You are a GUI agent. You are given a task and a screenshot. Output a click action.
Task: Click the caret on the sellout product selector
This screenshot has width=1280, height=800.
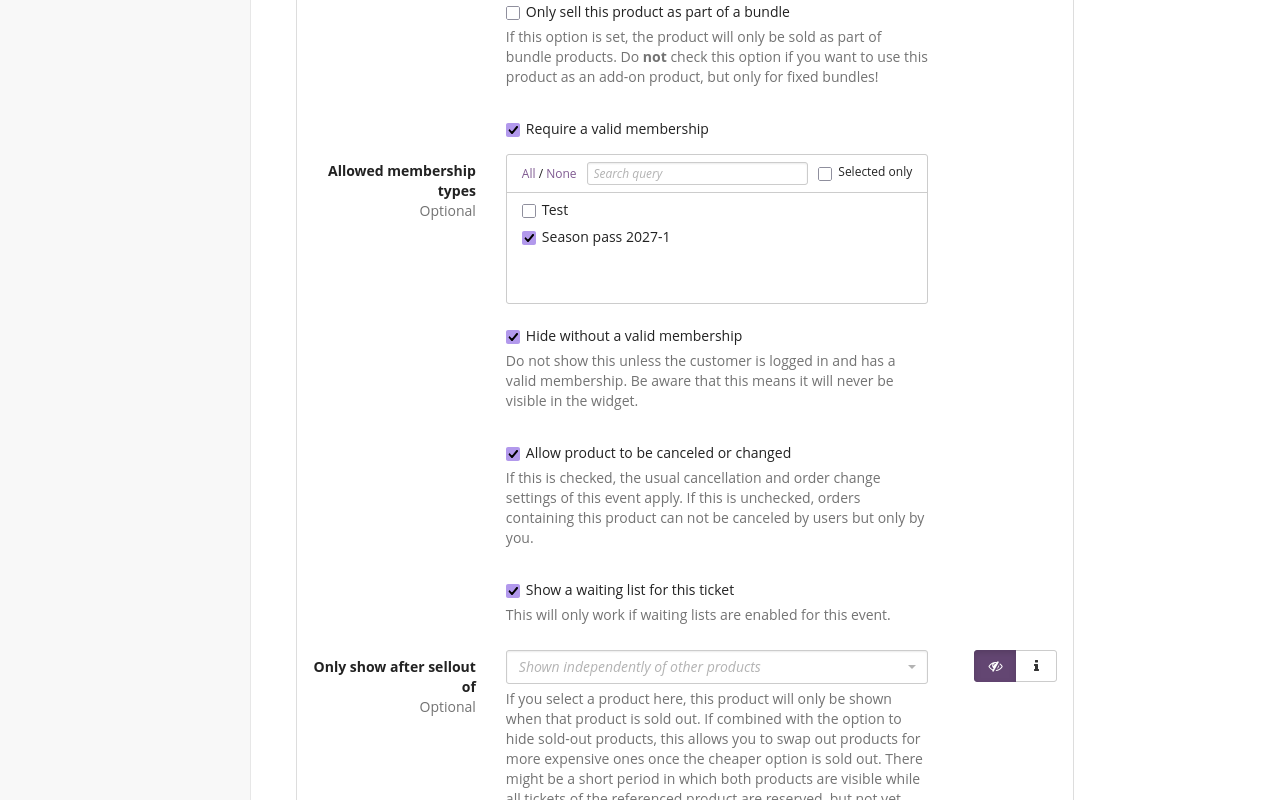911,667
